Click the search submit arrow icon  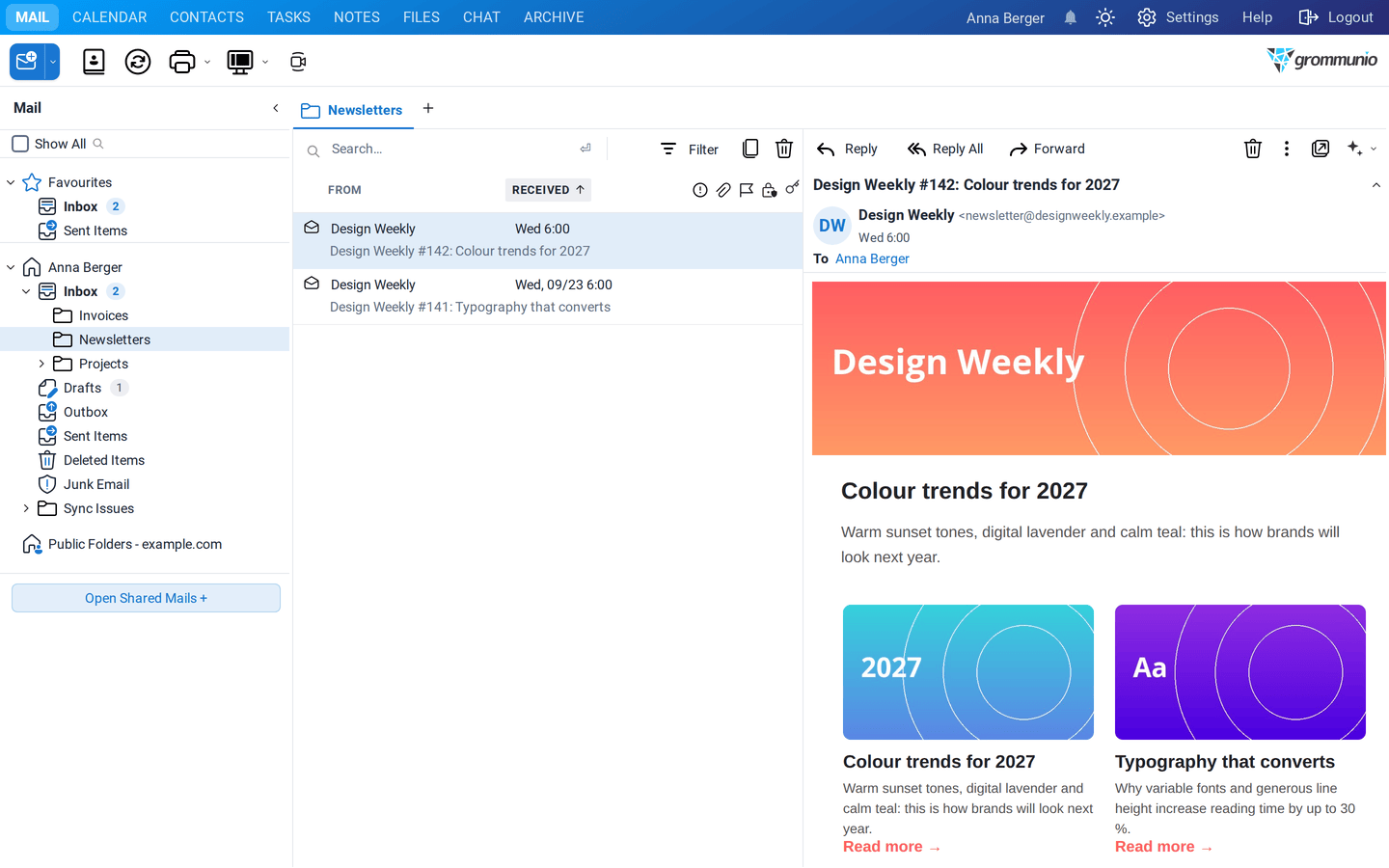click(586, 149)
